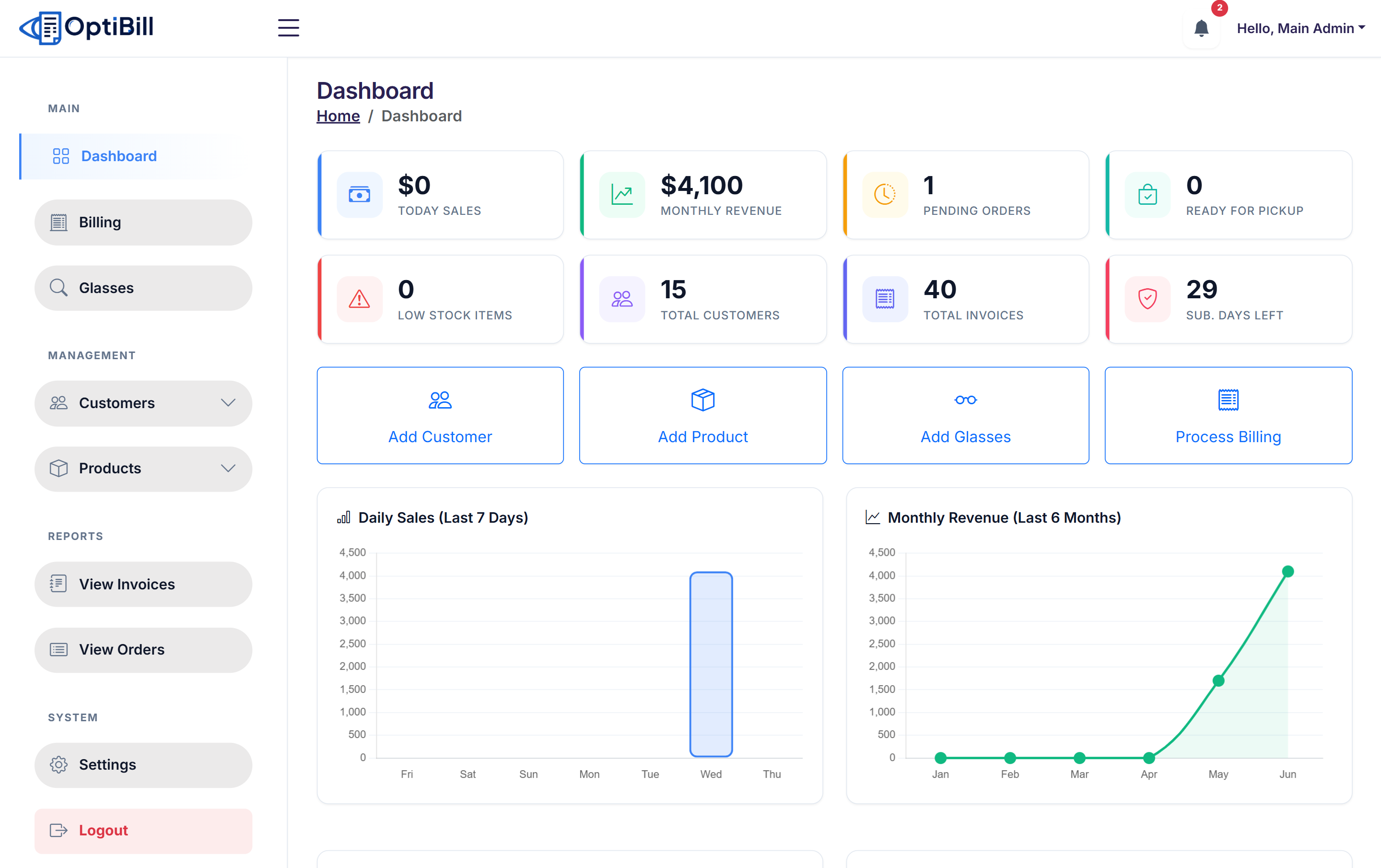Click the 15 total customers value
This screenshot has width=1381, height=868.
(673, 290)
